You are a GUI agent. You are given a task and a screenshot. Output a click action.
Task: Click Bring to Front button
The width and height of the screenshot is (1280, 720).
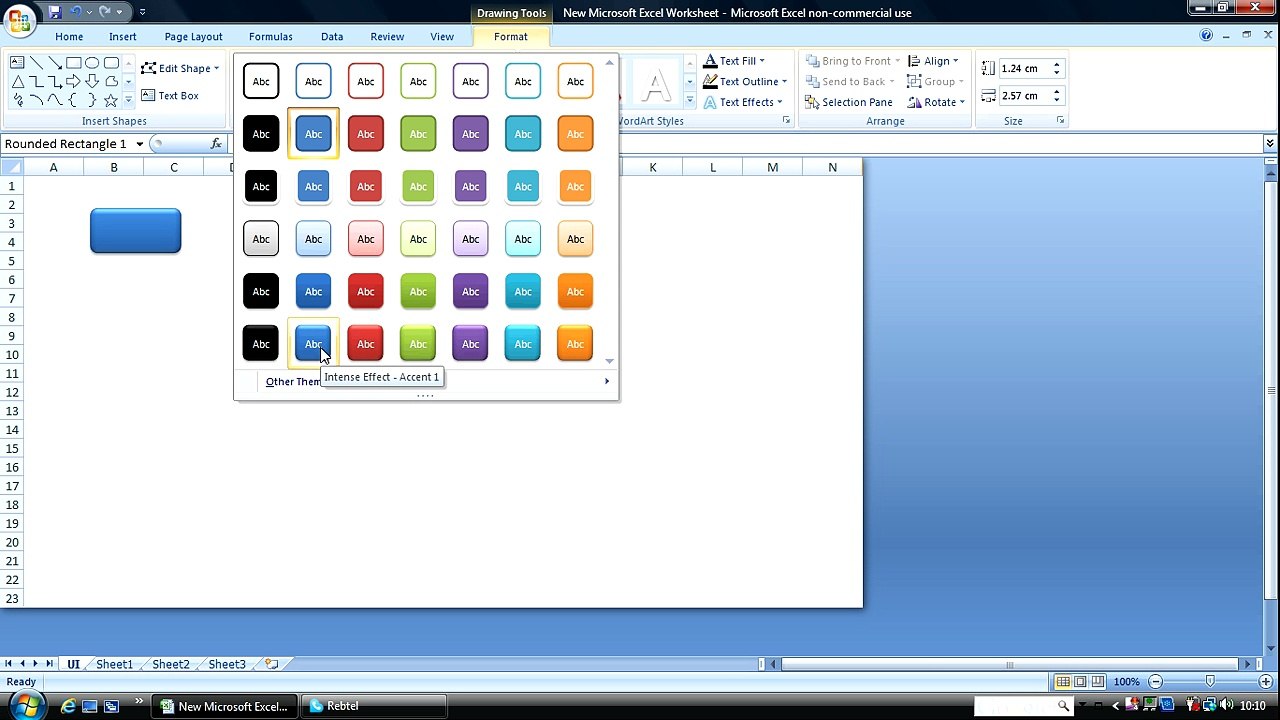[852, 61]
